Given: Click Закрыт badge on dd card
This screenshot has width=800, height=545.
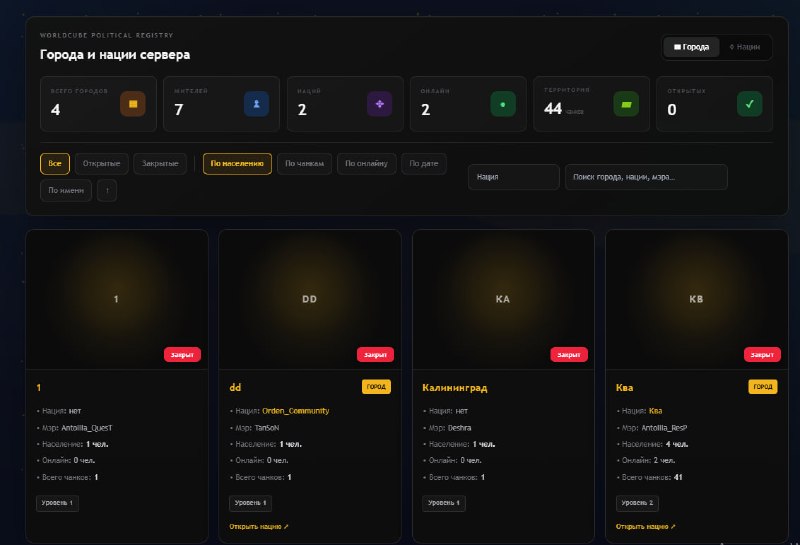Looking at the screenshot, I should [x=376, y=355].
